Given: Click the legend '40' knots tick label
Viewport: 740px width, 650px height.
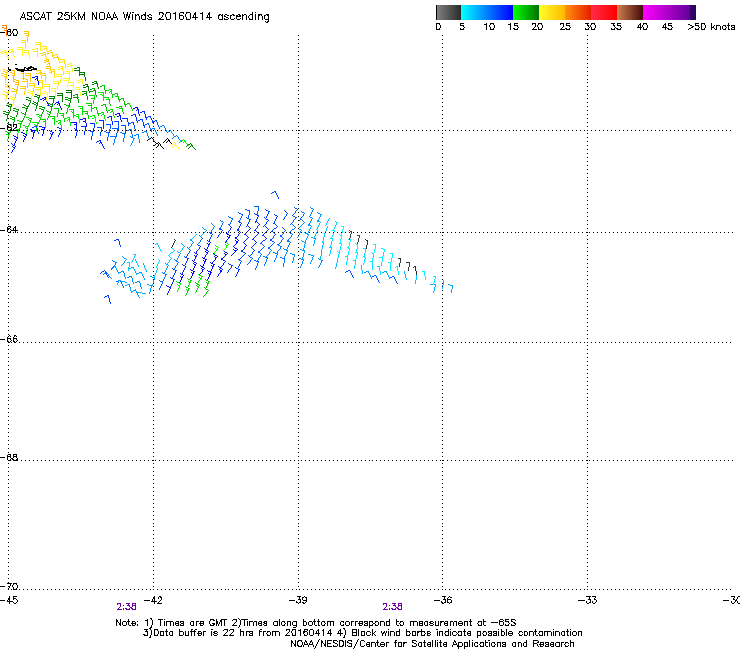Looking at the screenshot, I should click(642, 27).
